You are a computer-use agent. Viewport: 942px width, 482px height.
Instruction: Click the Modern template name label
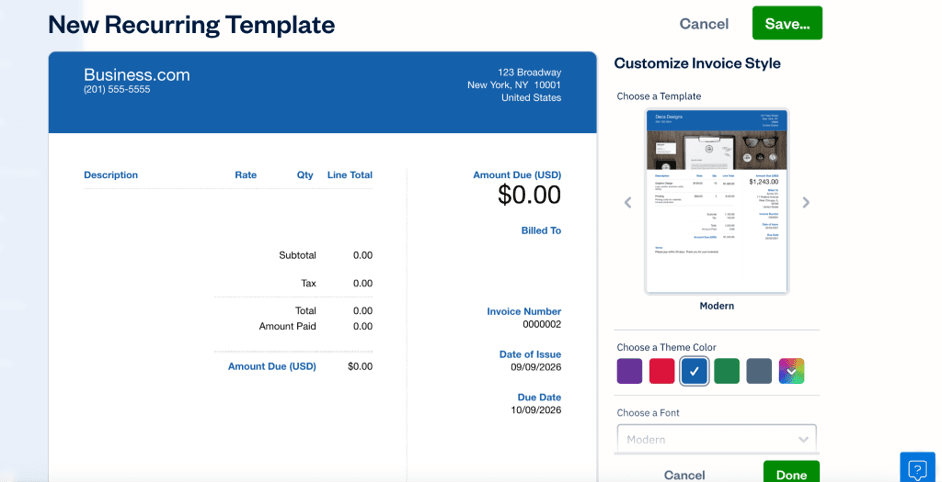click(717, 306)
